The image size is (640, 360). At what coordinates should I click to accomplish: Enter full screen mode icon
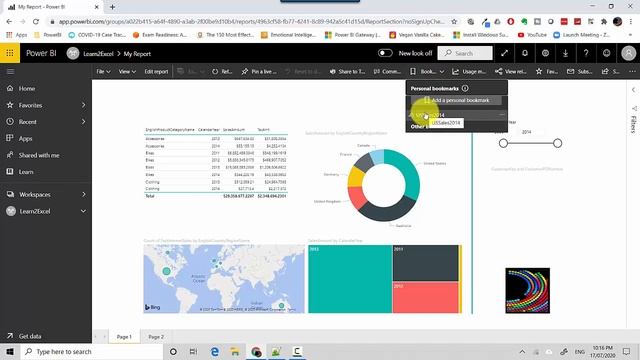tap(504, 53)
